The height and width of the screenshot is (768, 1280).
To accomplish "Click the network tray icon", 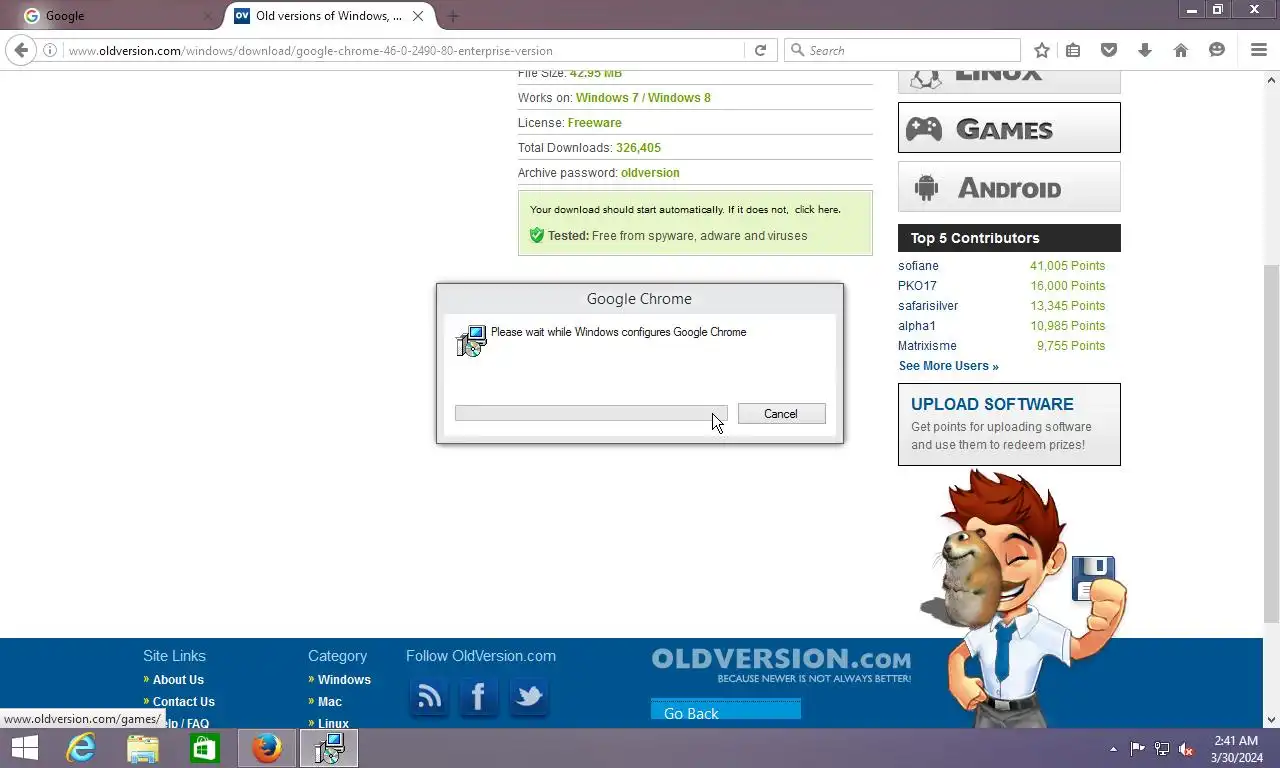I will click(x=1162, y=749).
